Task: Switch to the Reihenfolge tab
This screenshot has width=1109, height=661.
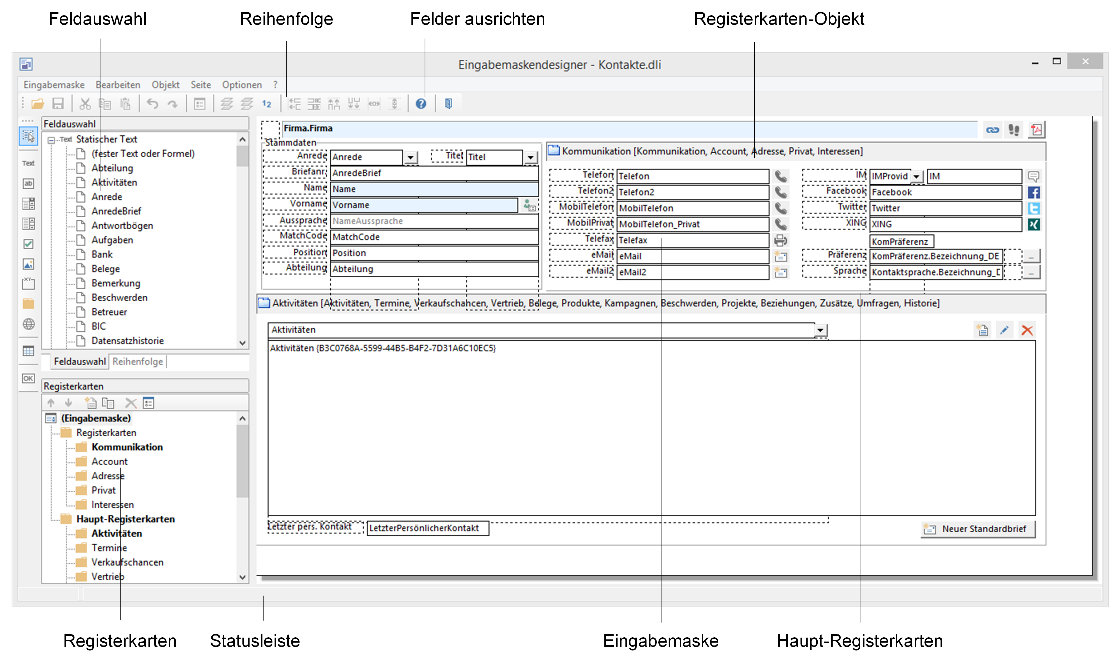Action: click(x=138, y=362)
